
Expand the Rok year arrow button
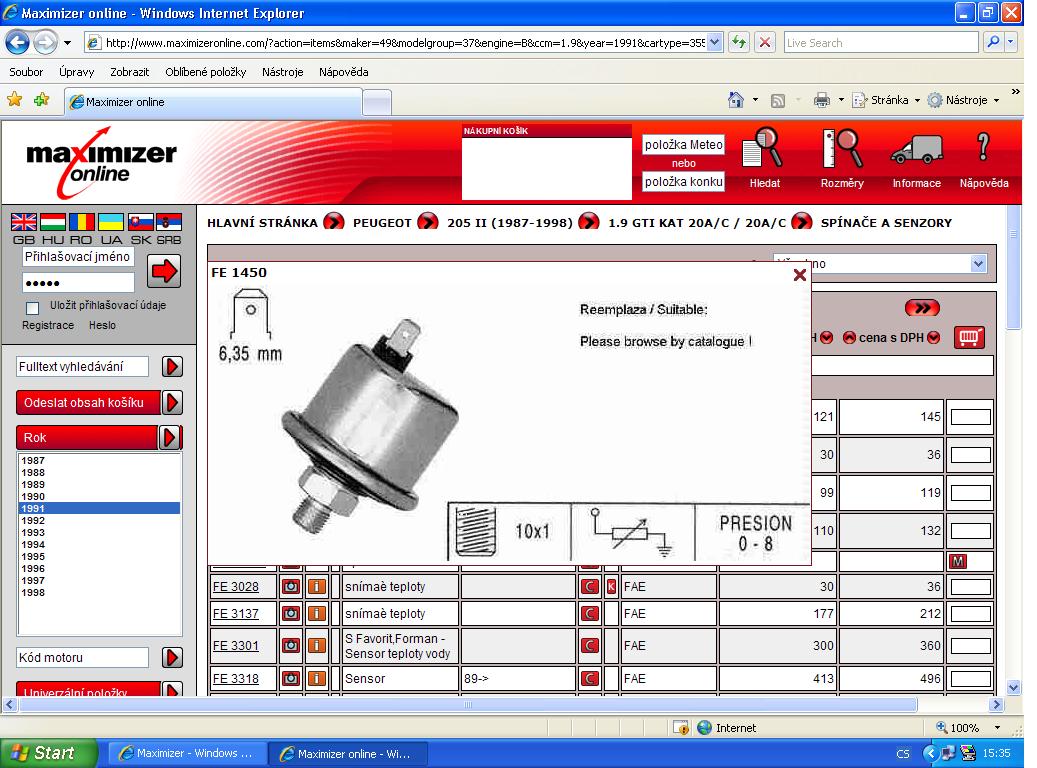170,438
